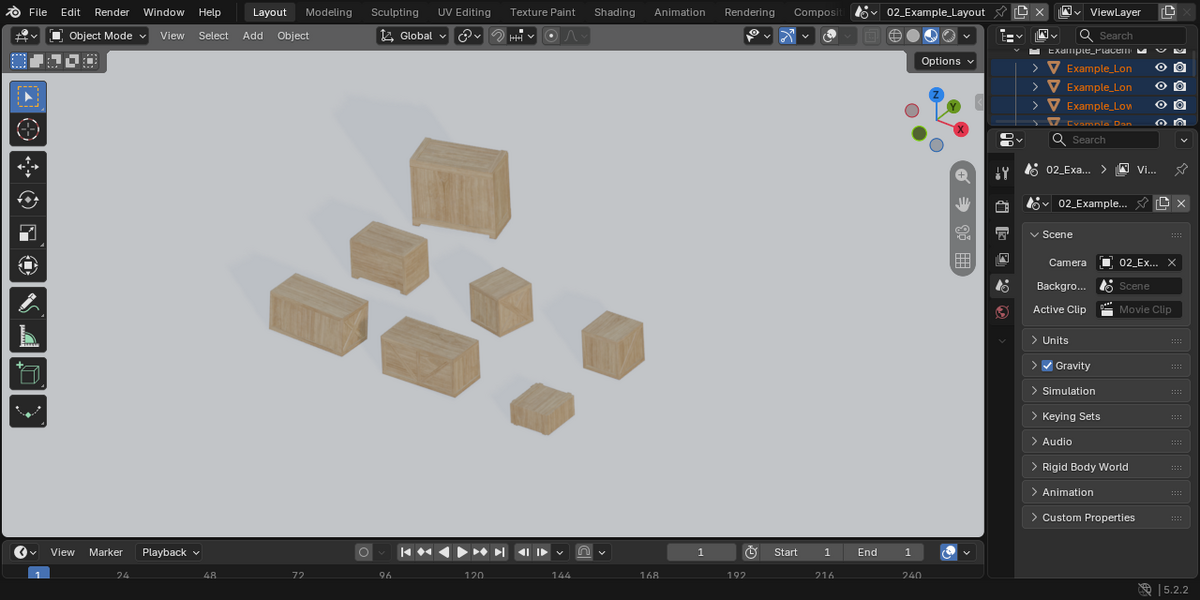The image size is (1200, 600).
Task: Choose the Measure ruler tool
Action: (28, 336)
